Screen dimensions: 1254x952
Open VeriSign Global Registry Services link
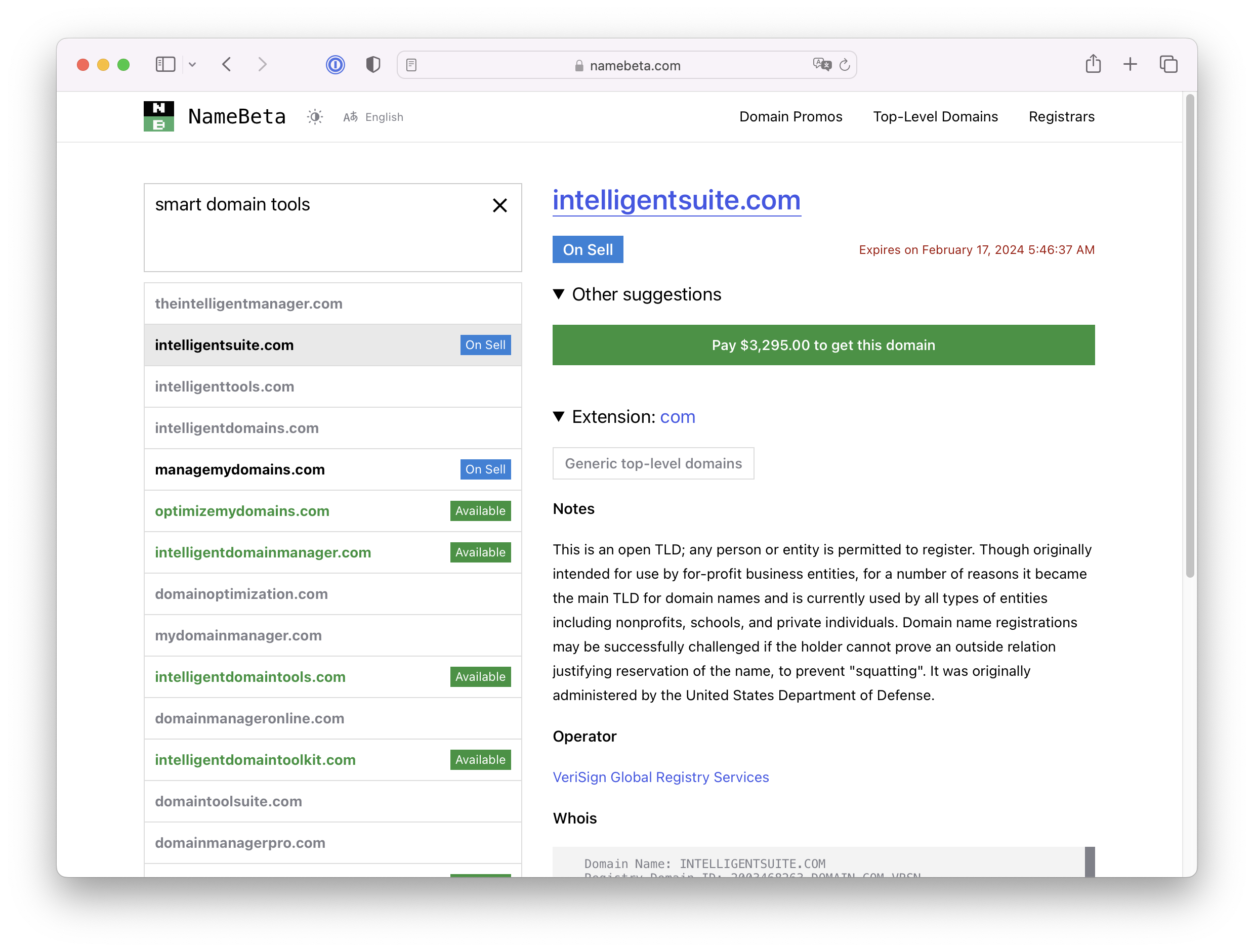click(660, 777)
